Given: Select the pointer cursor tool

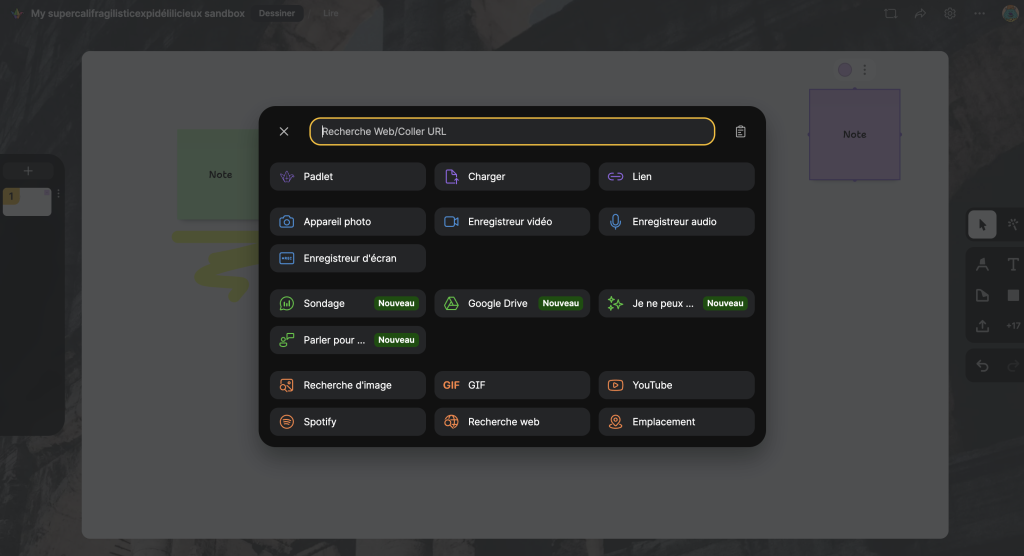Looking at the screenshot, I should (x=982, y=225).
